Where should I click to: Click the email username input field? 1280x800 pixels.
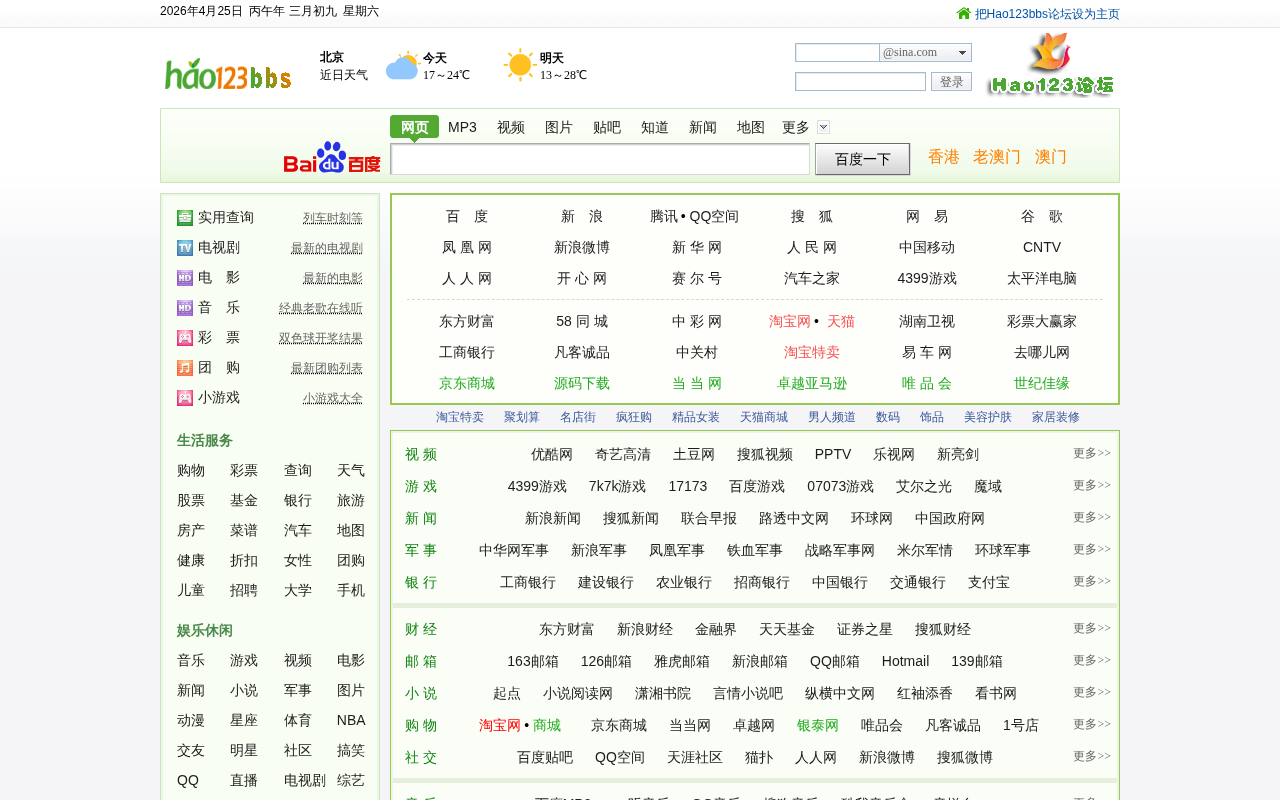(x=837, y=53)
